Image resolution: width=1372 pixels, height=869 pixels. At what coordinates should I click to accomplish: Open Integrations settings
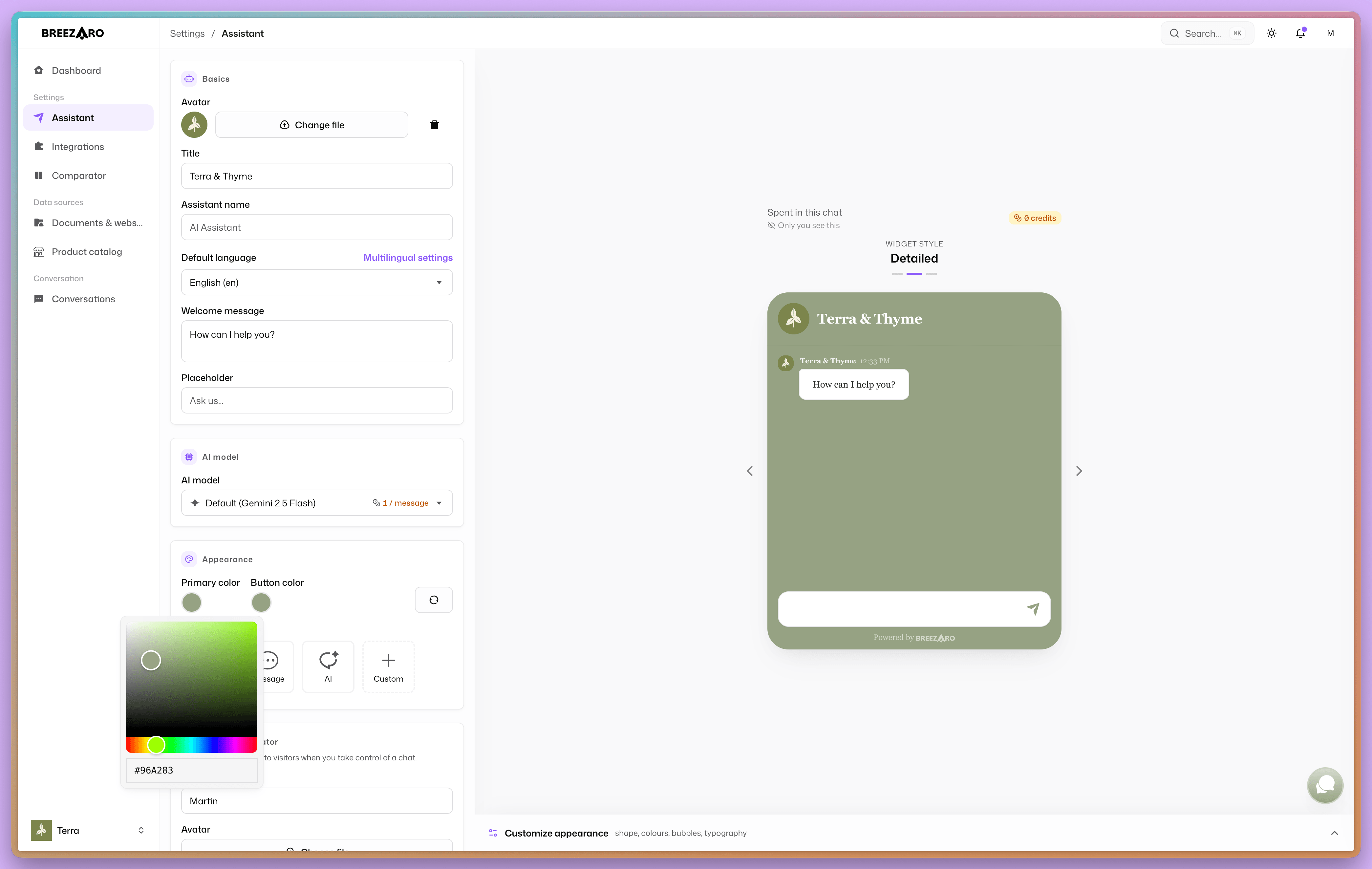pyautogui.click(x=88, y=146)
